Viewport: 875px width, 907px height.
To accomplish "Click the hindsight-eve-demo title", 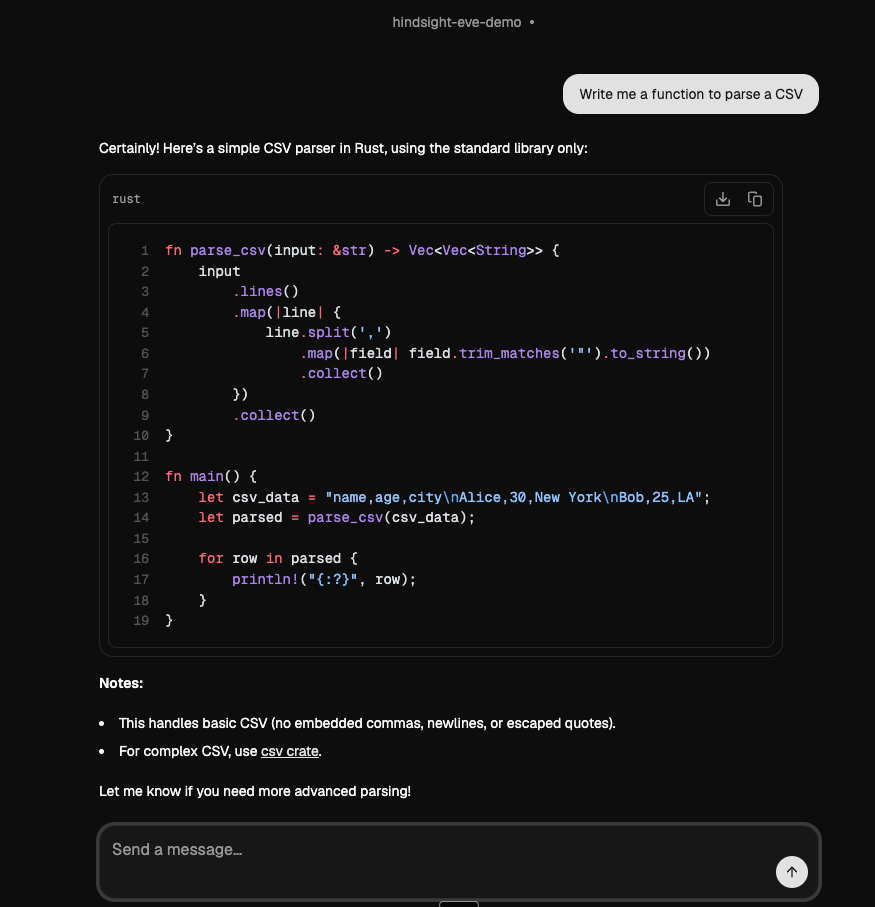I will click(x=457, y=23).
